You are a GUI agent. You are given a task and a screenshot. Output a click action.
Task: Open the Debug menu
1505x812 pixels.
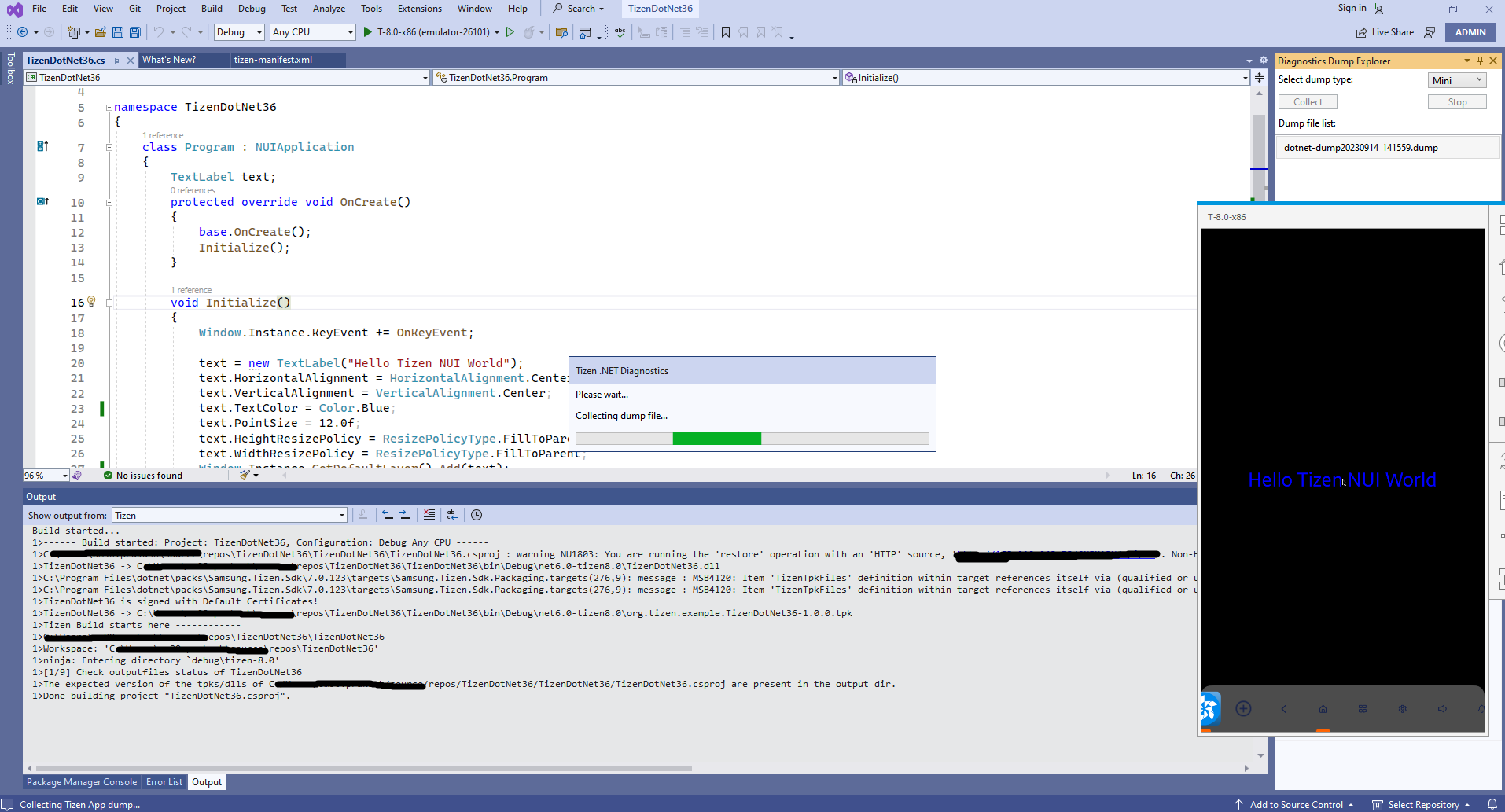252,9
